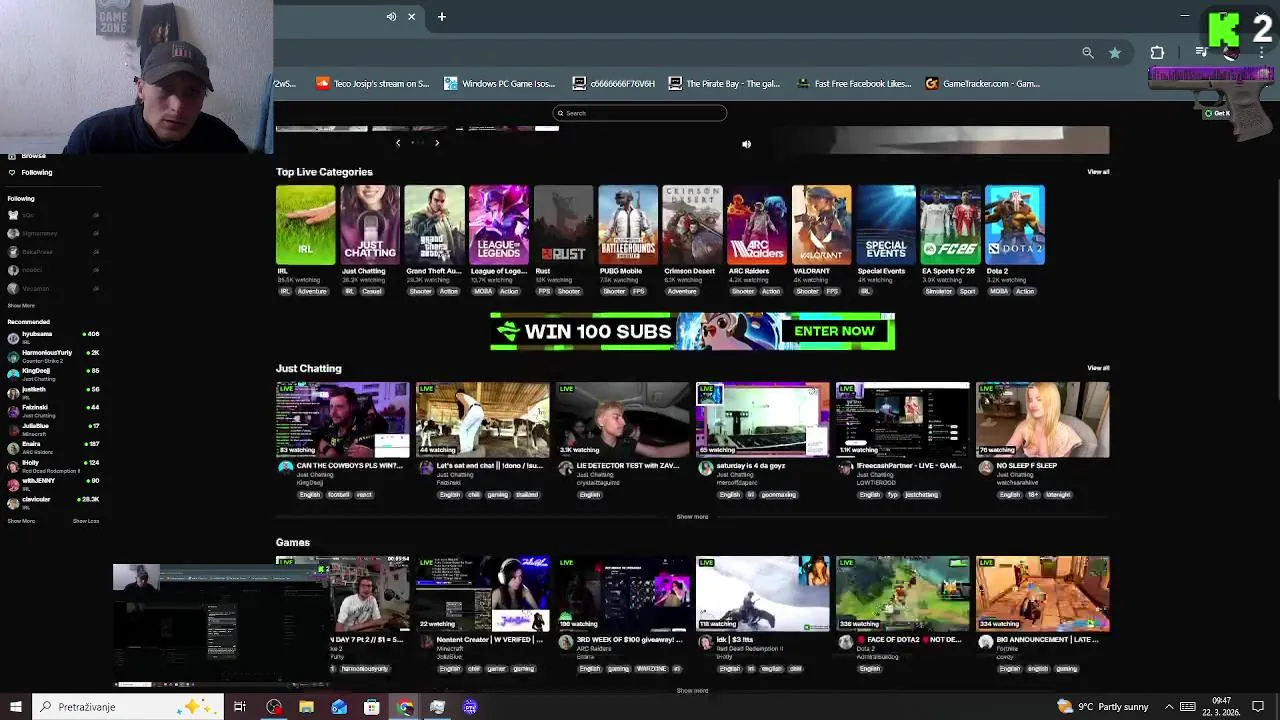
Task: Click the zoom magnifier icon in address bar
Action: [1088, 53]
